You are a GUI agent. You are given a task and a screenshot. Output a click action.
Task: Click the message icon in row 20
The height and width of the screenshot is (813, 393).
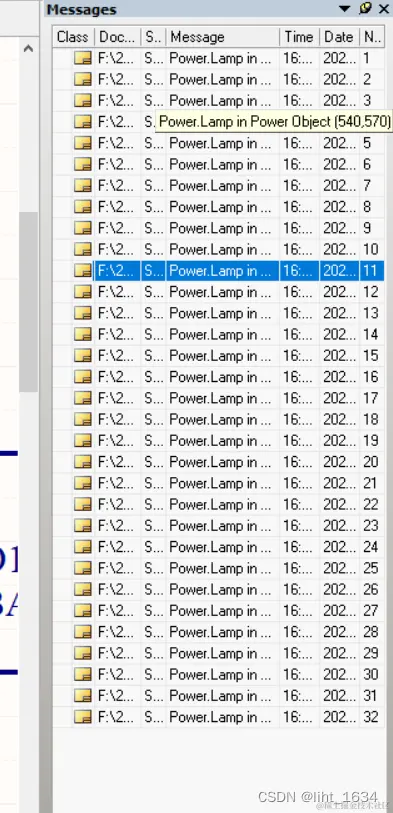point(83,462)
